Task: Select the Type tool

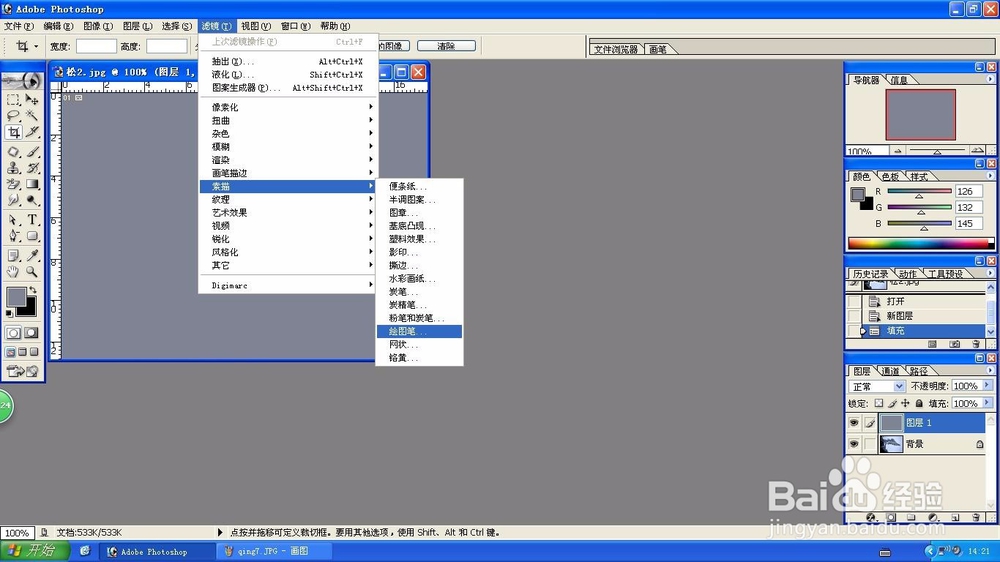Action: [x=32, y=220]
